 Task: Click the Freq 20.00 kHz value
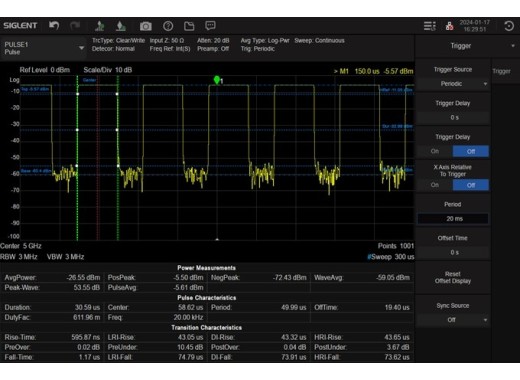(x=188, y=317)
